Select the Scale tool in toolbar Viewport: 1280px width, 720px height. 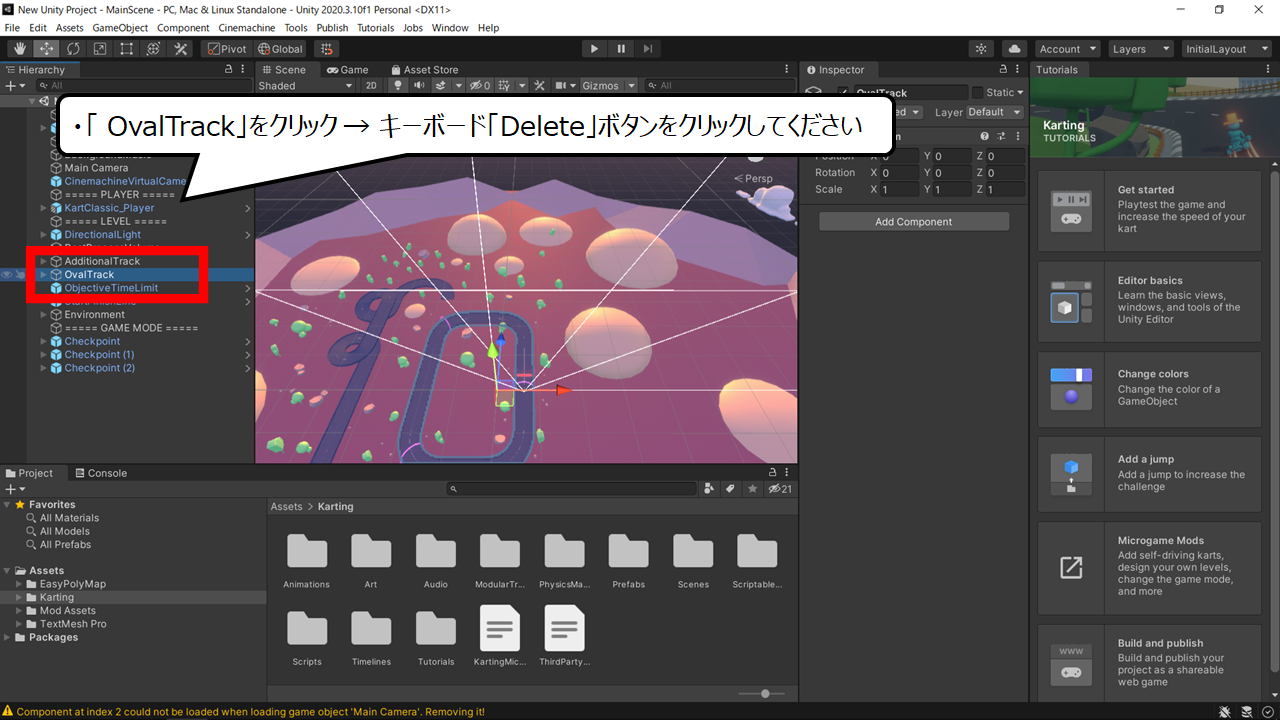pos(100,49)
